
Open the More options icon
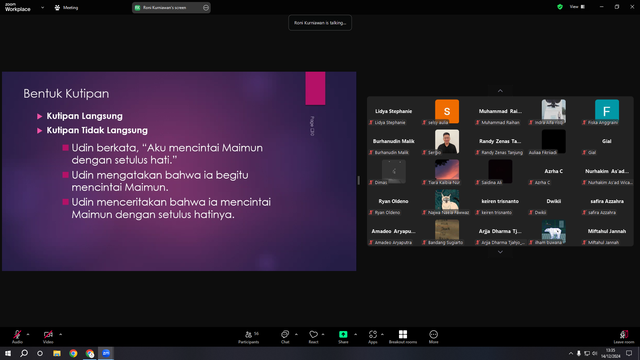[433, 334]
